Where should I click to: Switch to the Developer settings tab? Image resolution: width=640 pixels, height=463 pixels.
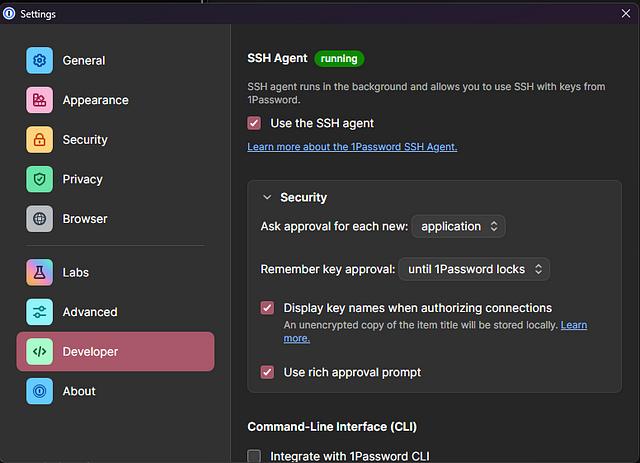coord(115,352)
